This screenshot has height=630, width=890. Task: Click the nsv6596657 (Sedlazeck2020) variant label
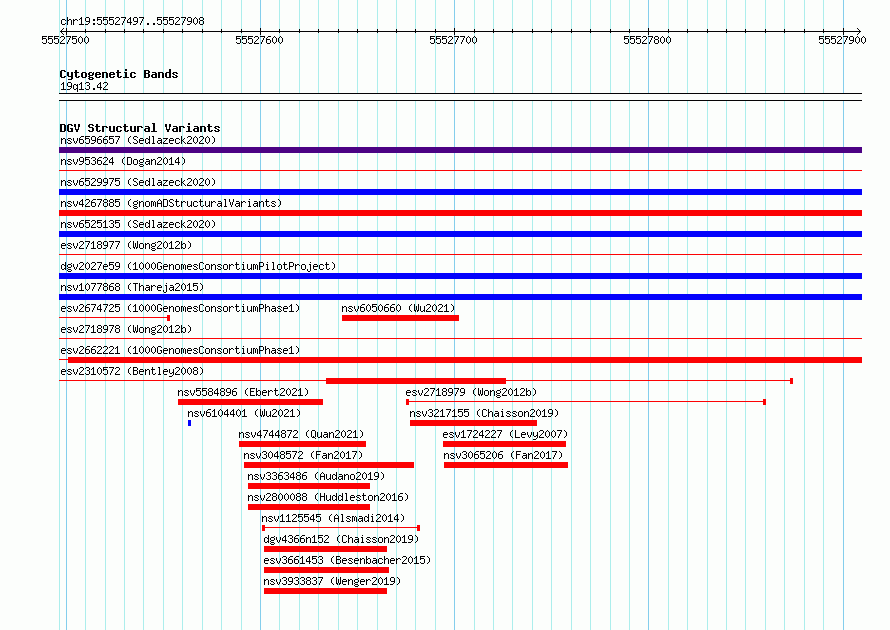click(x=138, y=140)
